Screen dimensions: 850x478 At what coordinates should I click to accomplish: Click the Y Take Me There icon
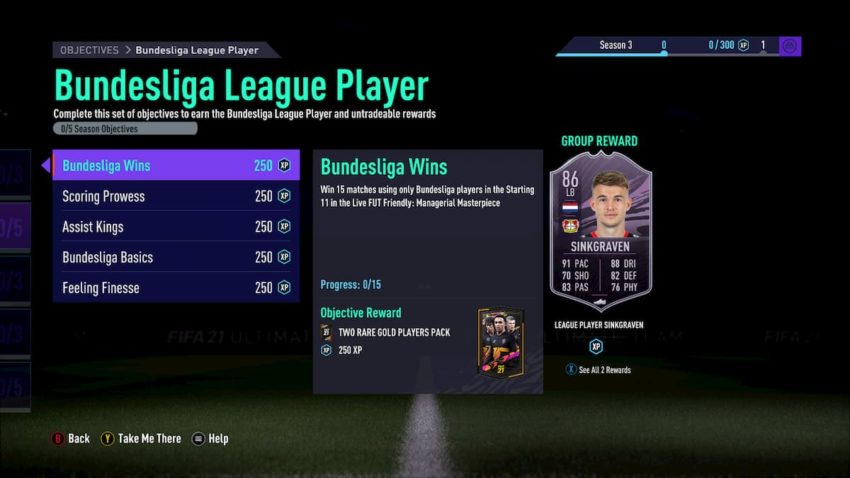tap(107, 438)
